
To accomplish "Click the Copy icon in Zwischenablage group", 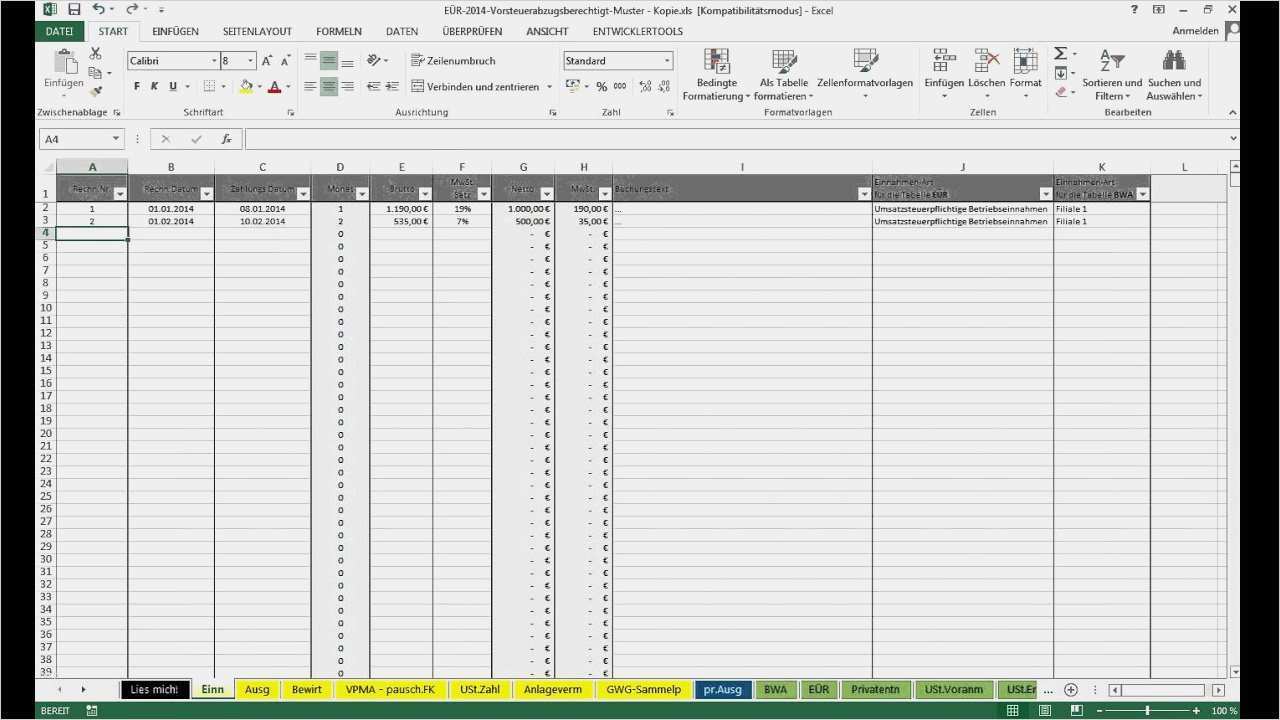I will (95, 72).
